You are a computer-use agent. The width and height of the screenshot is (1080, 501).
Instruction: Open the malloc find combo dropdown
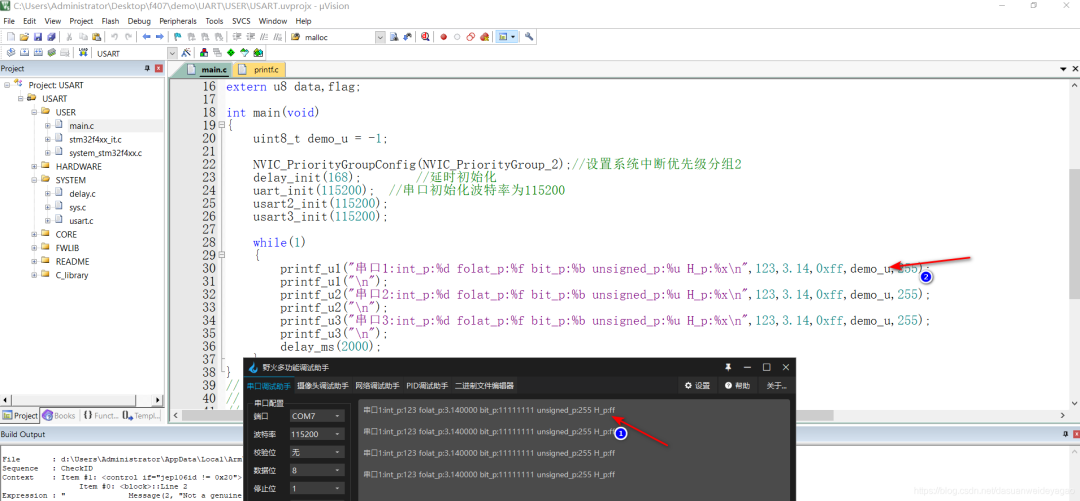coord(380,37)
